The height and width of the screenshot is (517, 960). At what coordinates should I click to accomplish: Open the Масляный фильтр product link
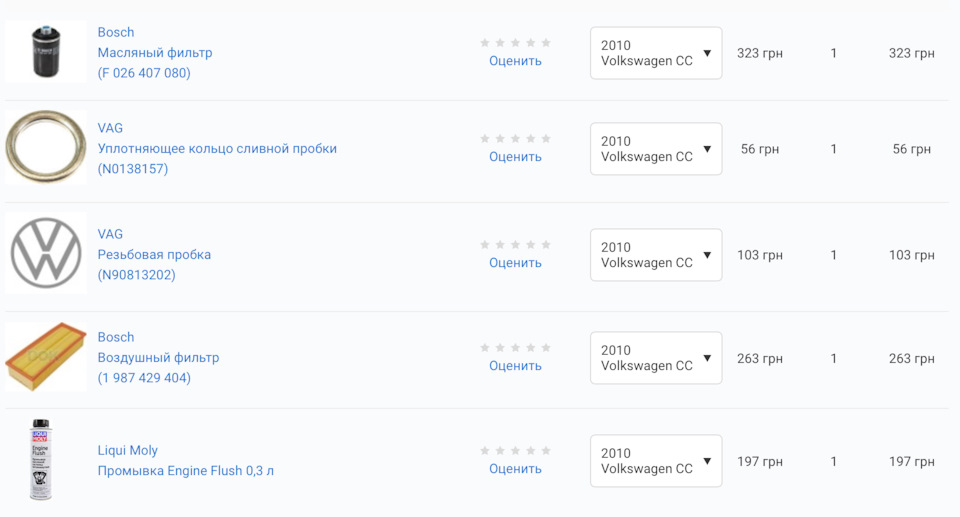pyautogui.click(x=155, y=53)
